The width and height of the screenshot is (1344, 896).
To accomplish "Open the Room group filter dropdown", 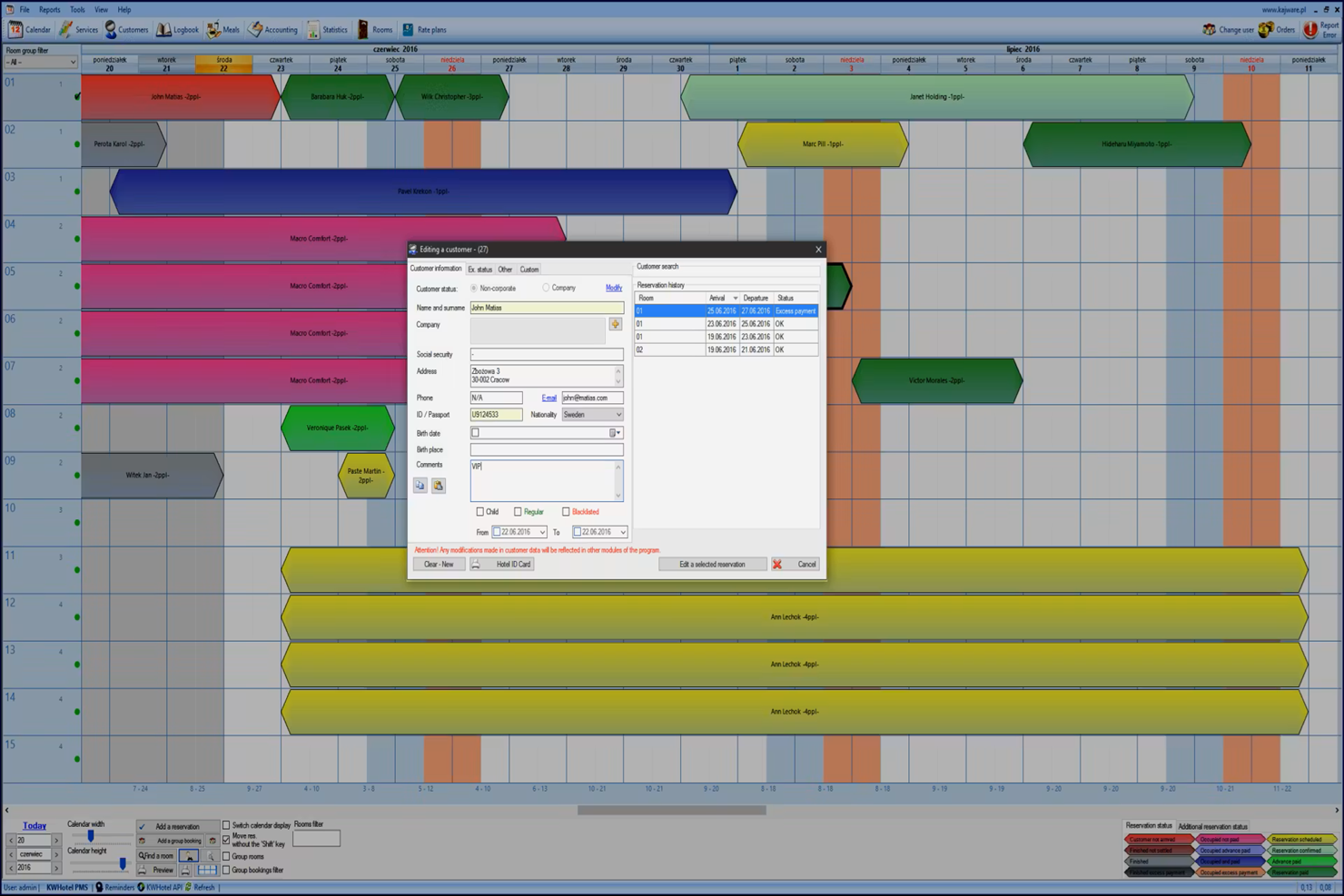I will click(x=41, y=62).
